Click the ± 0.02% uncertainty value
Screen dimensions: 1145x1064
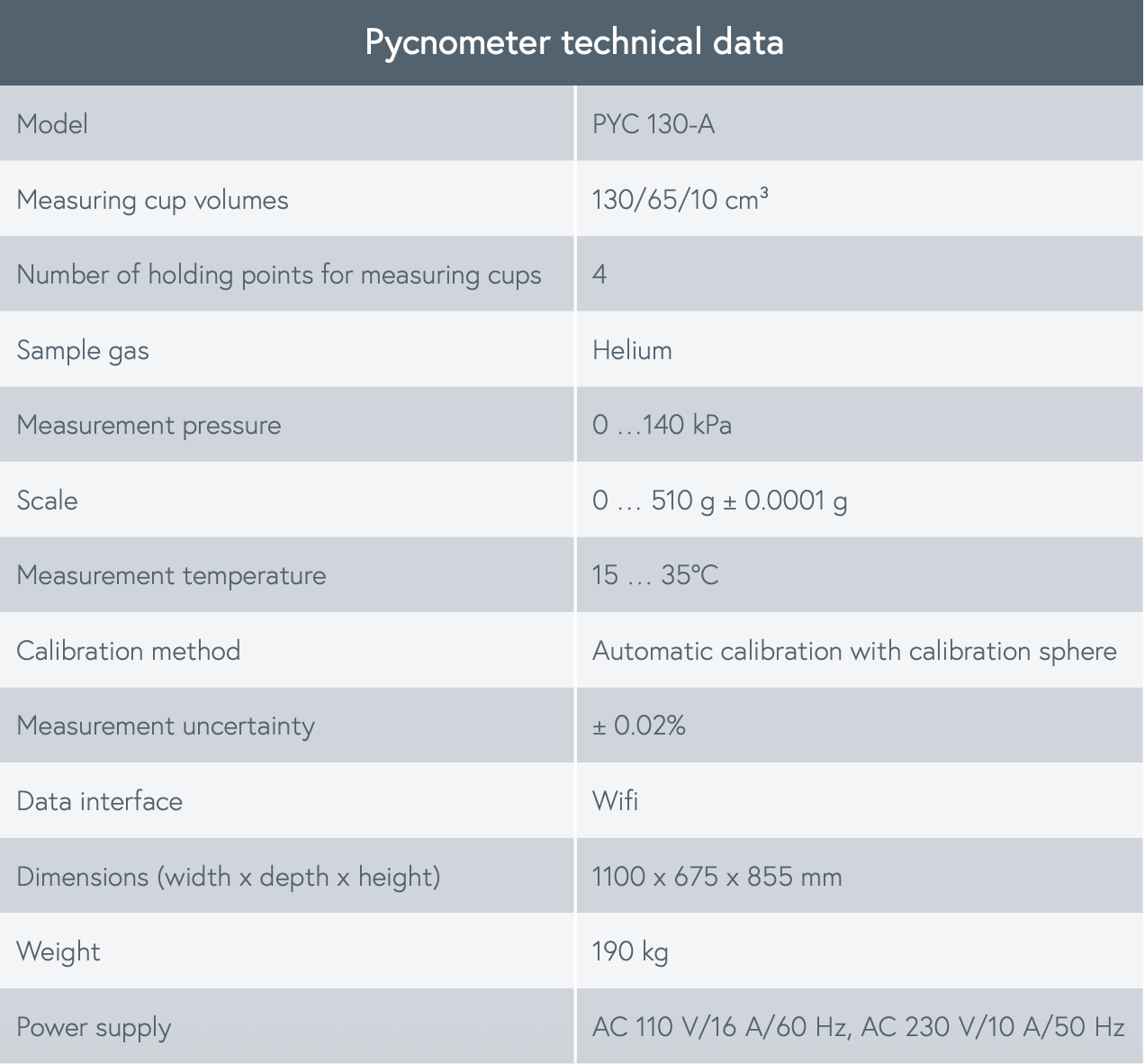tap(639, 726)
